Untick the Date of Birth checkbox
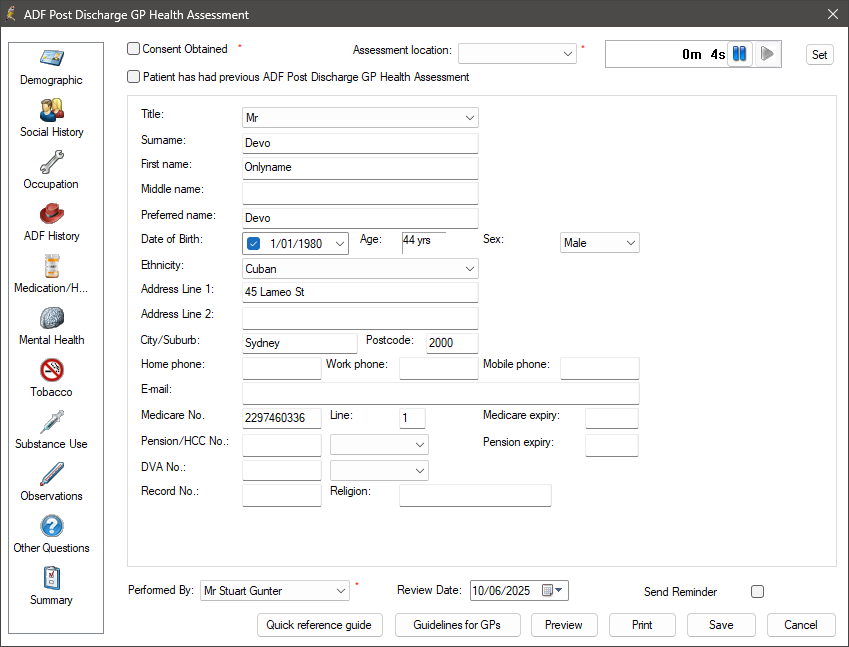This screenshot has height=647, width=849. (x=253, y=244)
